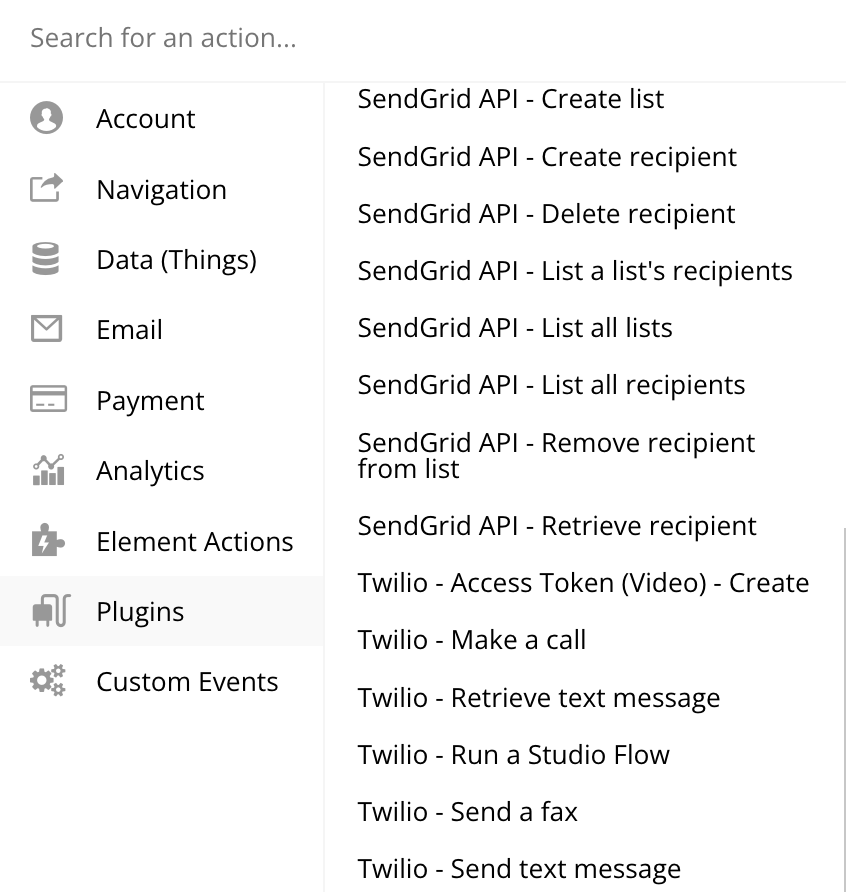Open the Navigation action category

161,190
